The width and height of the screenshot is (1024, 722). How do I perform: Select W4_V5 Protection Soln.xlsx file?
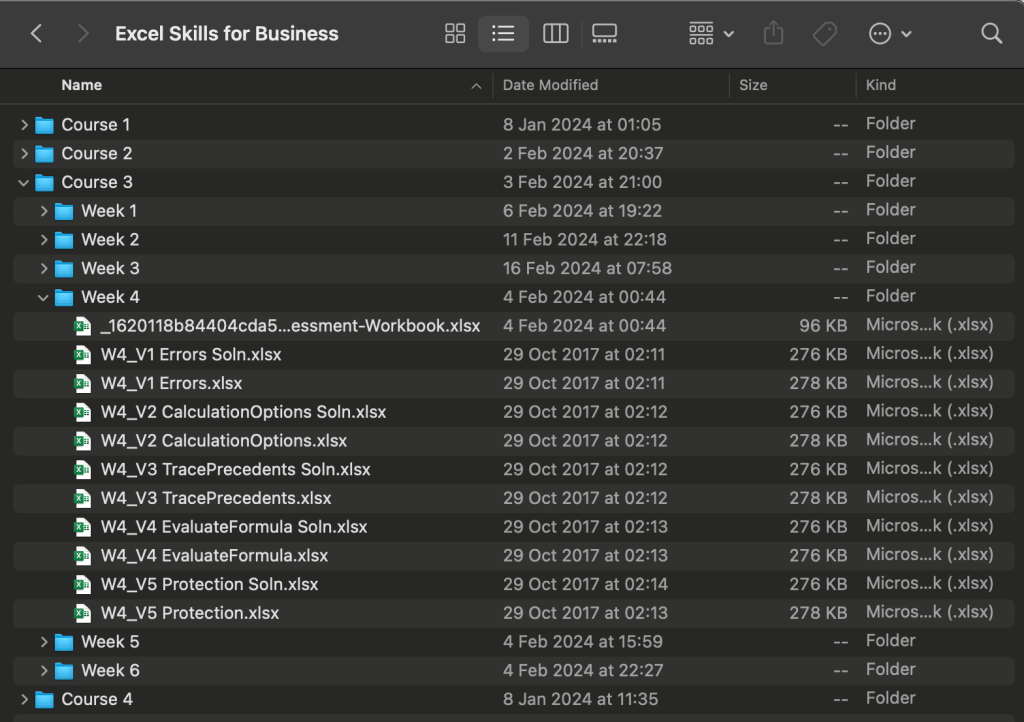coord(209,584)
